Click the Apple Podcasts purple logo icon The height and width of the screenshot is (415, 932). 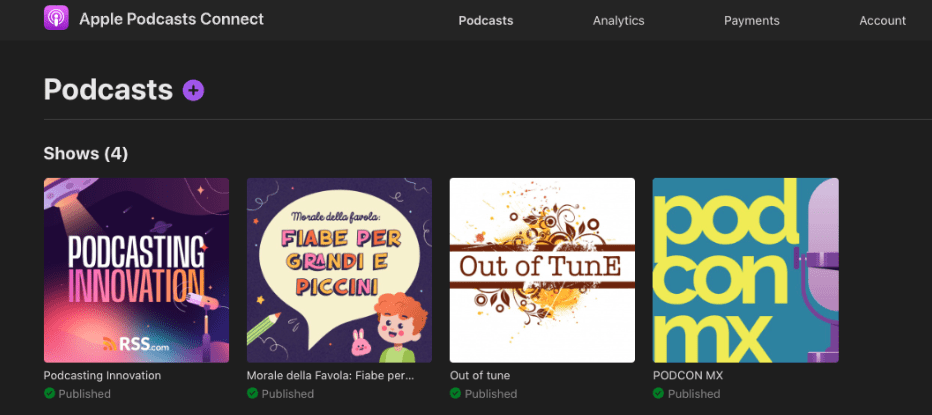pos(56,18)
